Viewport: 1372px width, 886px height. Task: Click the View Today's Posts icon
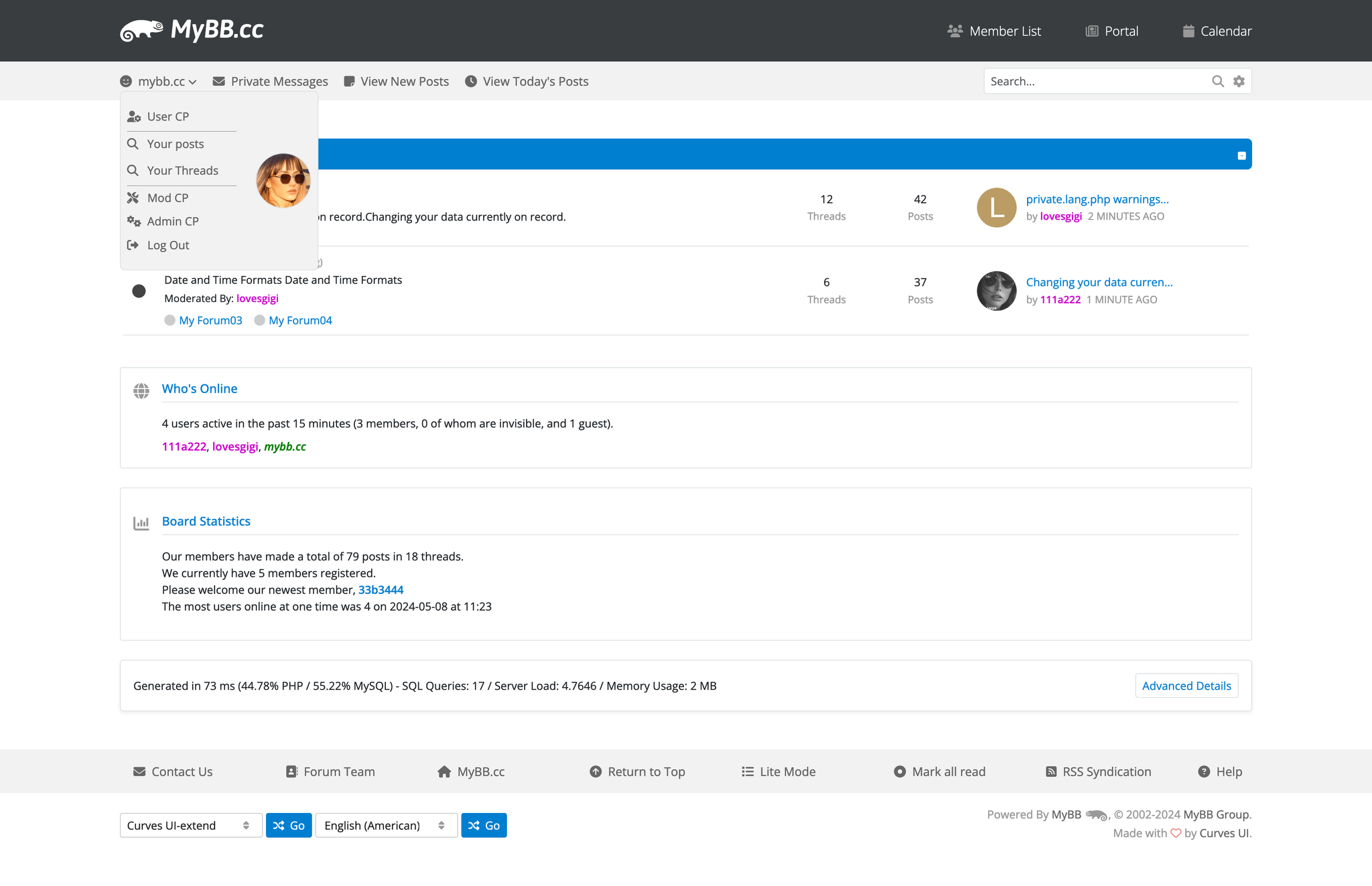point(471,81)
